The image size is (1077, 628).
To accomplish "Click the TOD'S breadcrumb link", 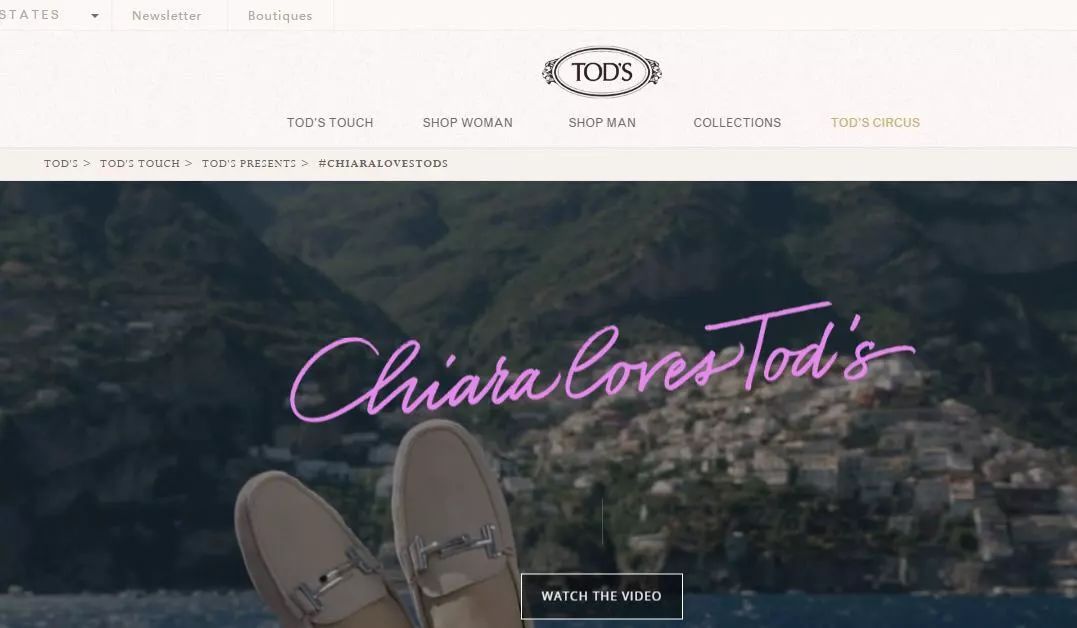I will (x=61, y=164).
